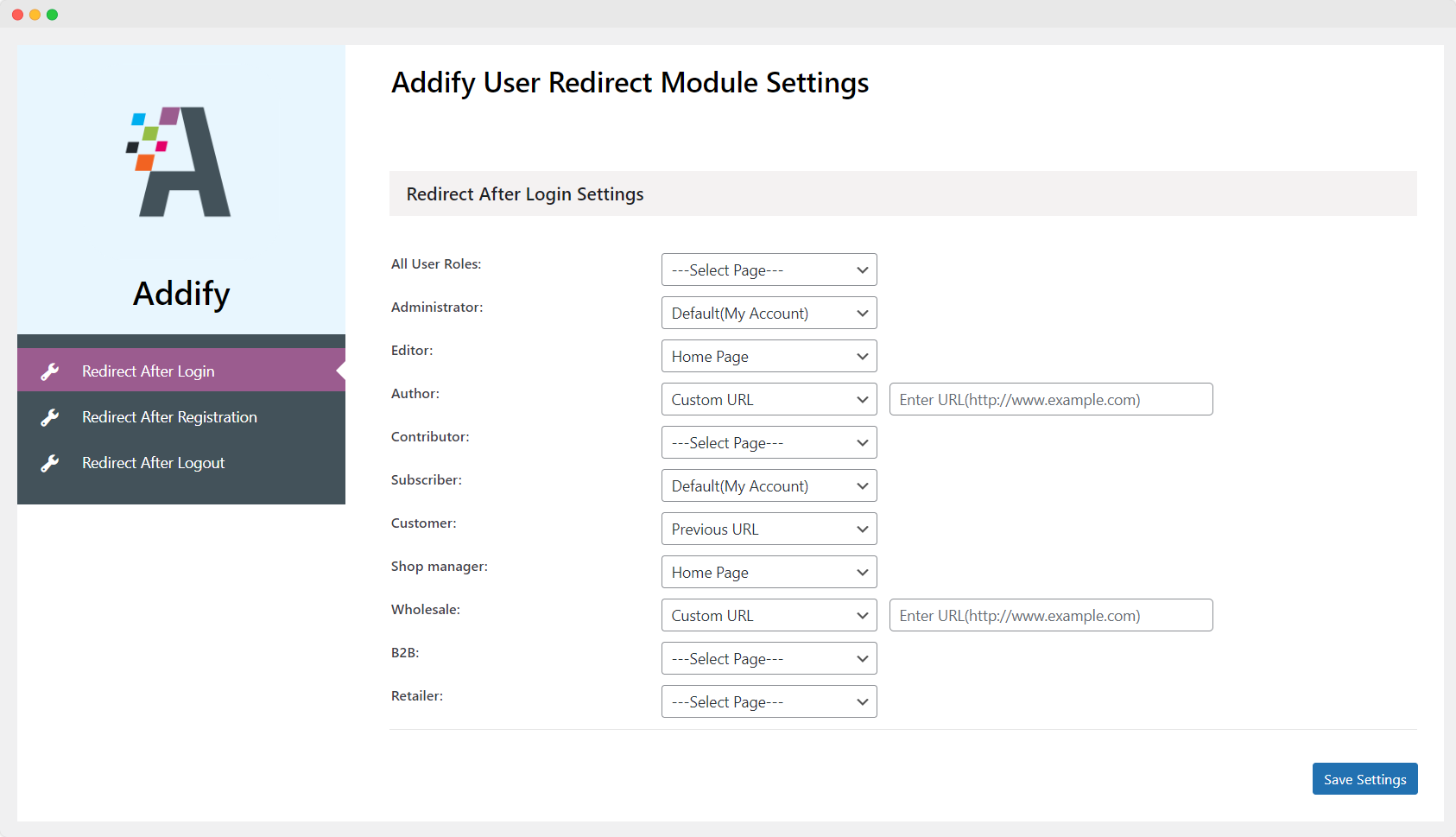The width and height of the screenshot is (1456, 837).
Task: Click the Addify logo image
Action: [180, 162]
